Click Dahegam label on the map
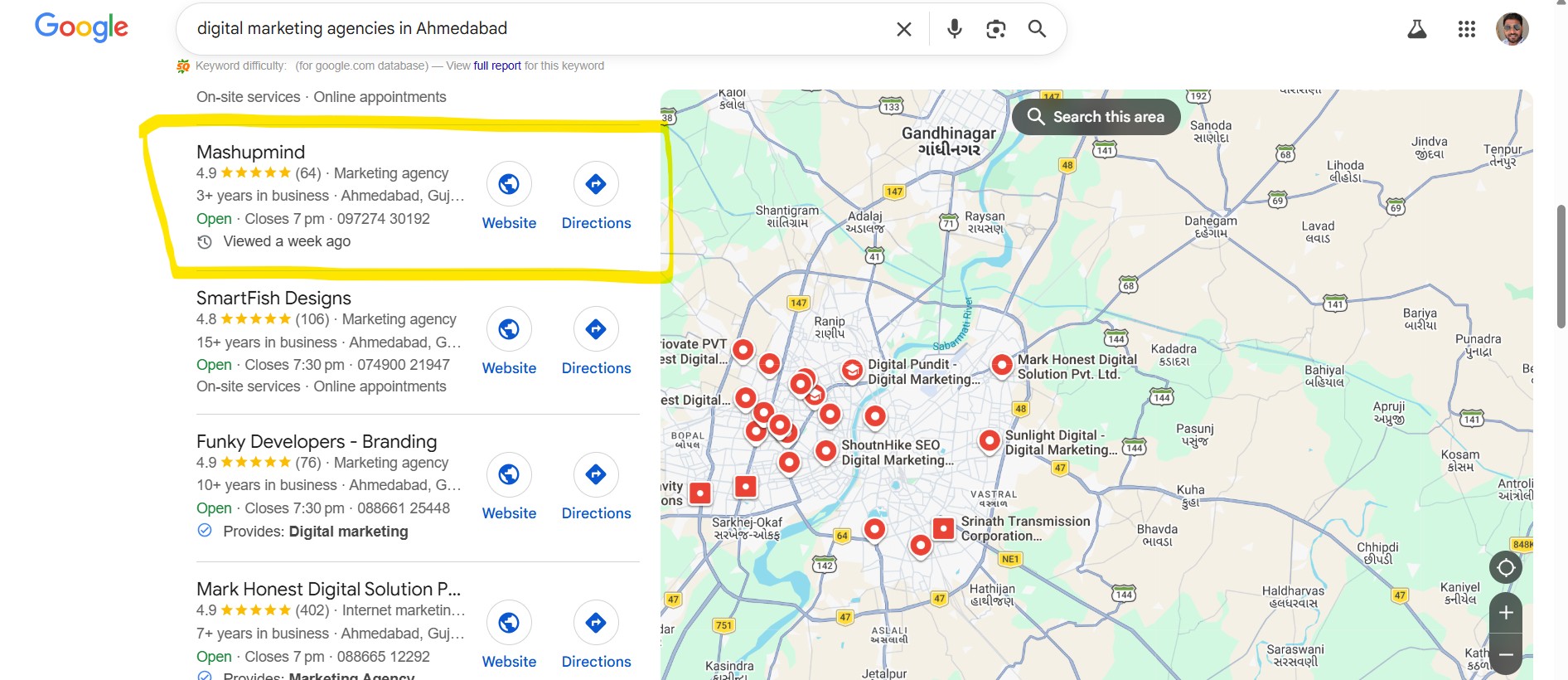The width and height of the screenshot is (1568, 680). click(1210, 226)
